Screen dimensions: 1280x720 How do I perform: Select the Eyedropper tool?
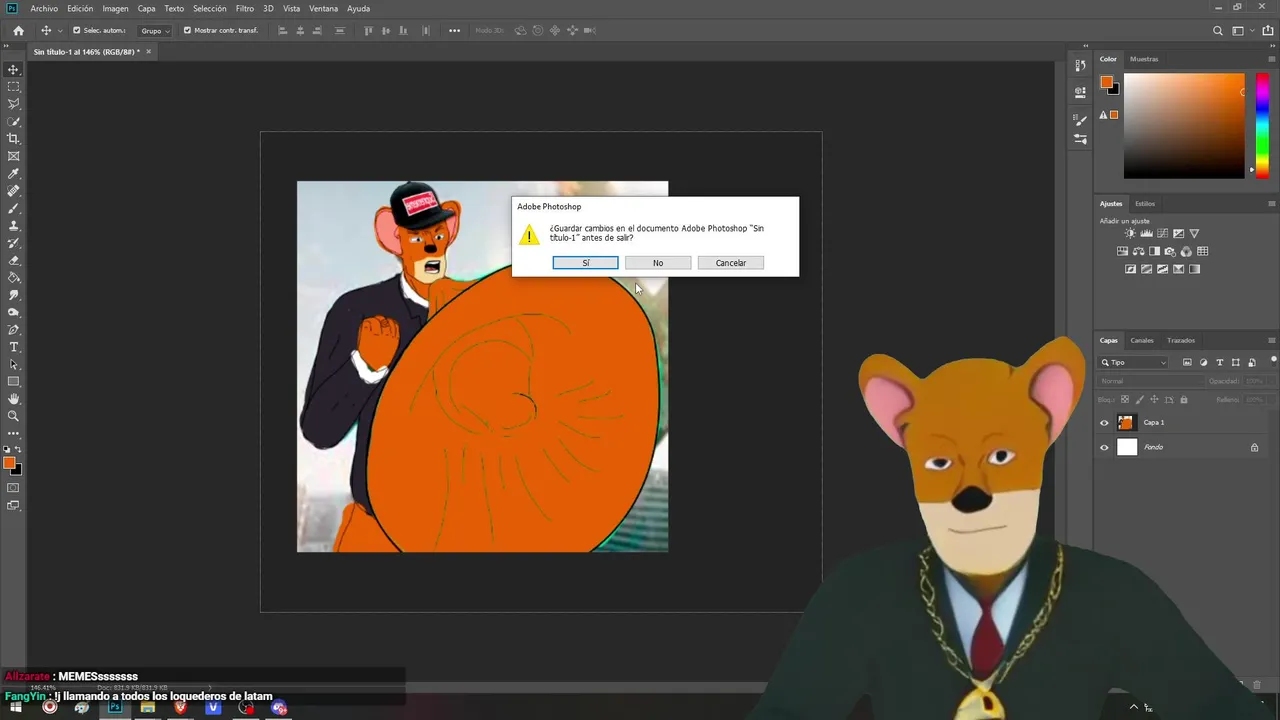14,174
